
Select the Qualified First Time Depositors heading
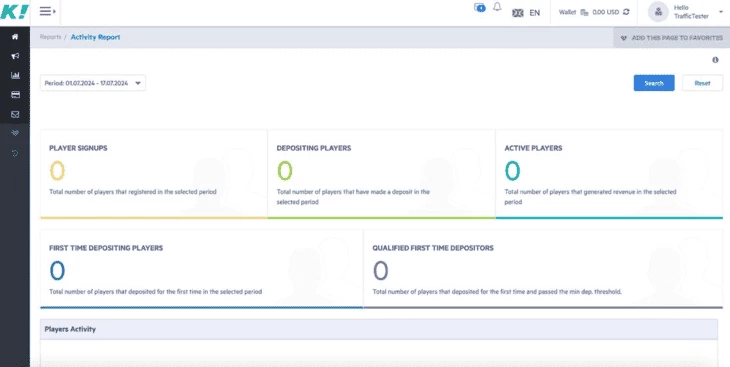(x=433, y=248)
